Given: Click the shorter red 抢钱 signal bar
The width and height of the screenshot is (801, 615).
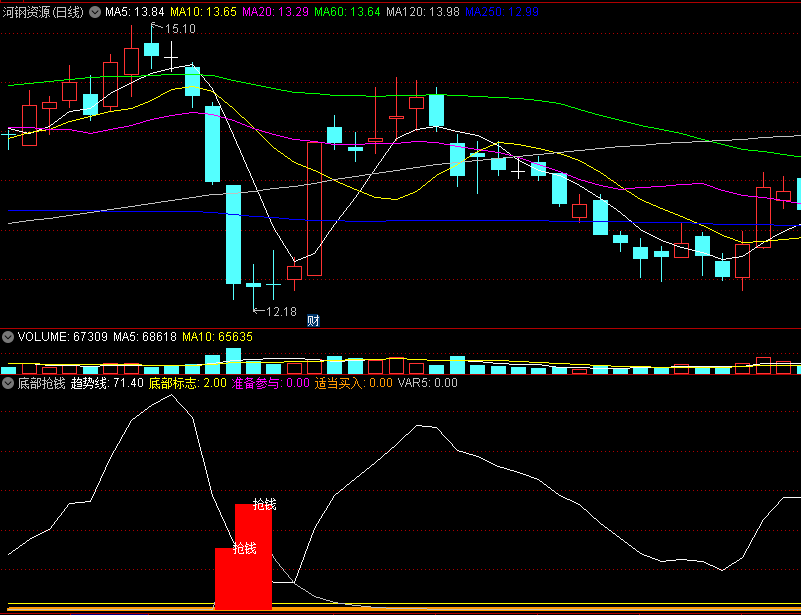Looking at the screenshot, I should 225,579.
